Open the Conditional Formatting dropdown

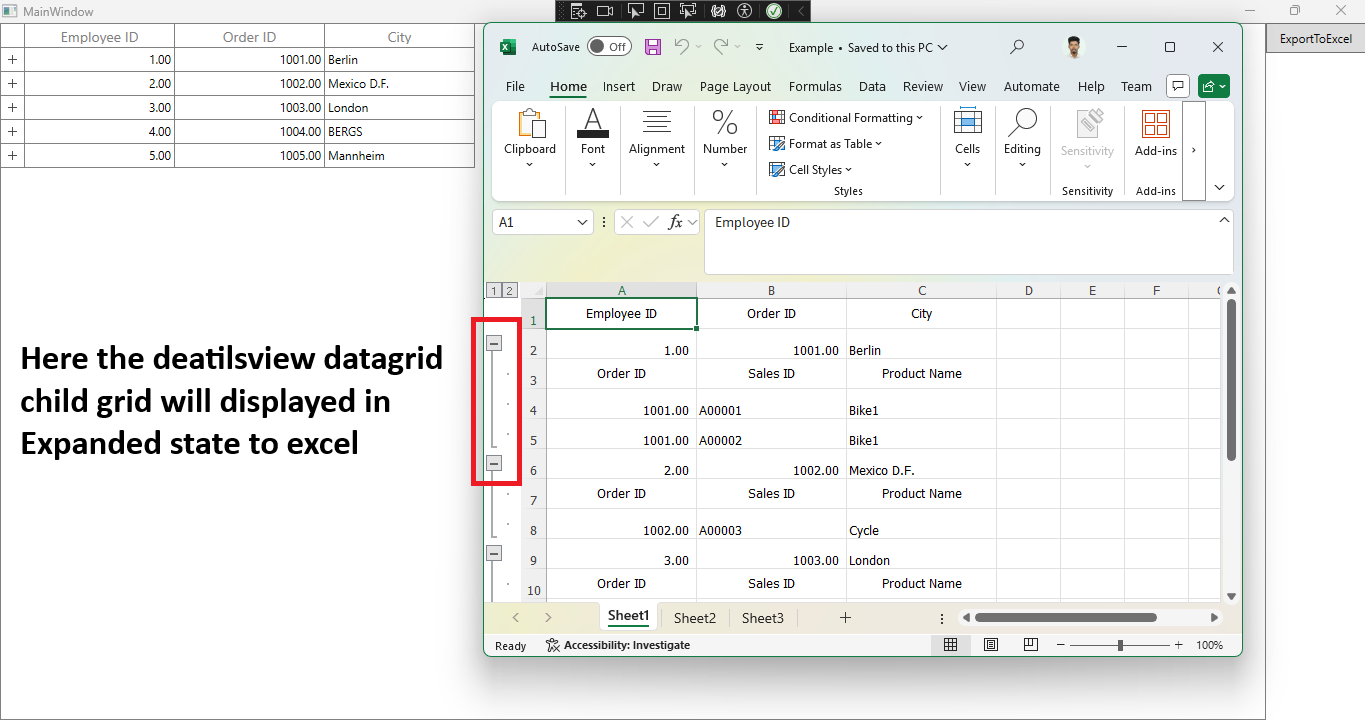[846, 118]
